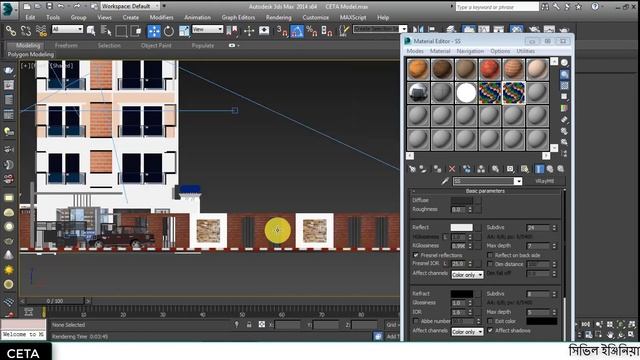Select the white sphere material sample slot
Viewport: 640px width, 360px height.
coord(466,93)
